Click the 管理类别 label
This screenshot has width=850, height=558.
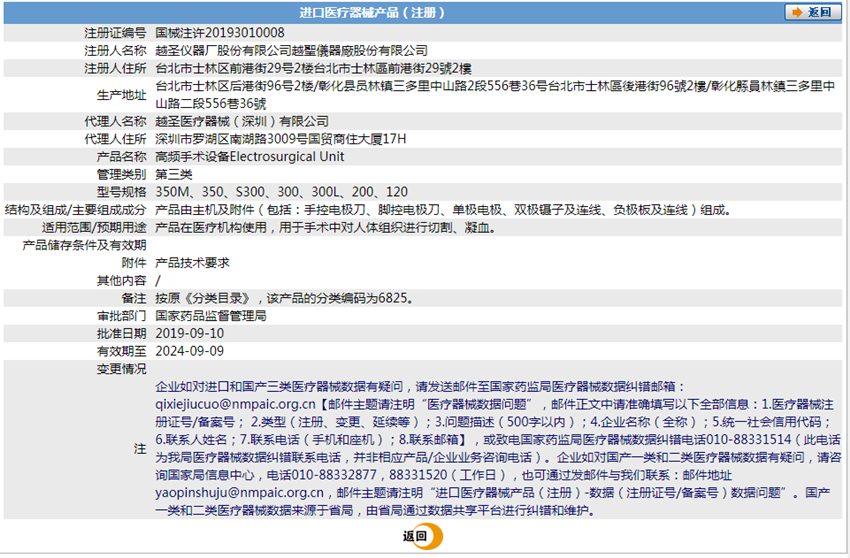point(121,174)
